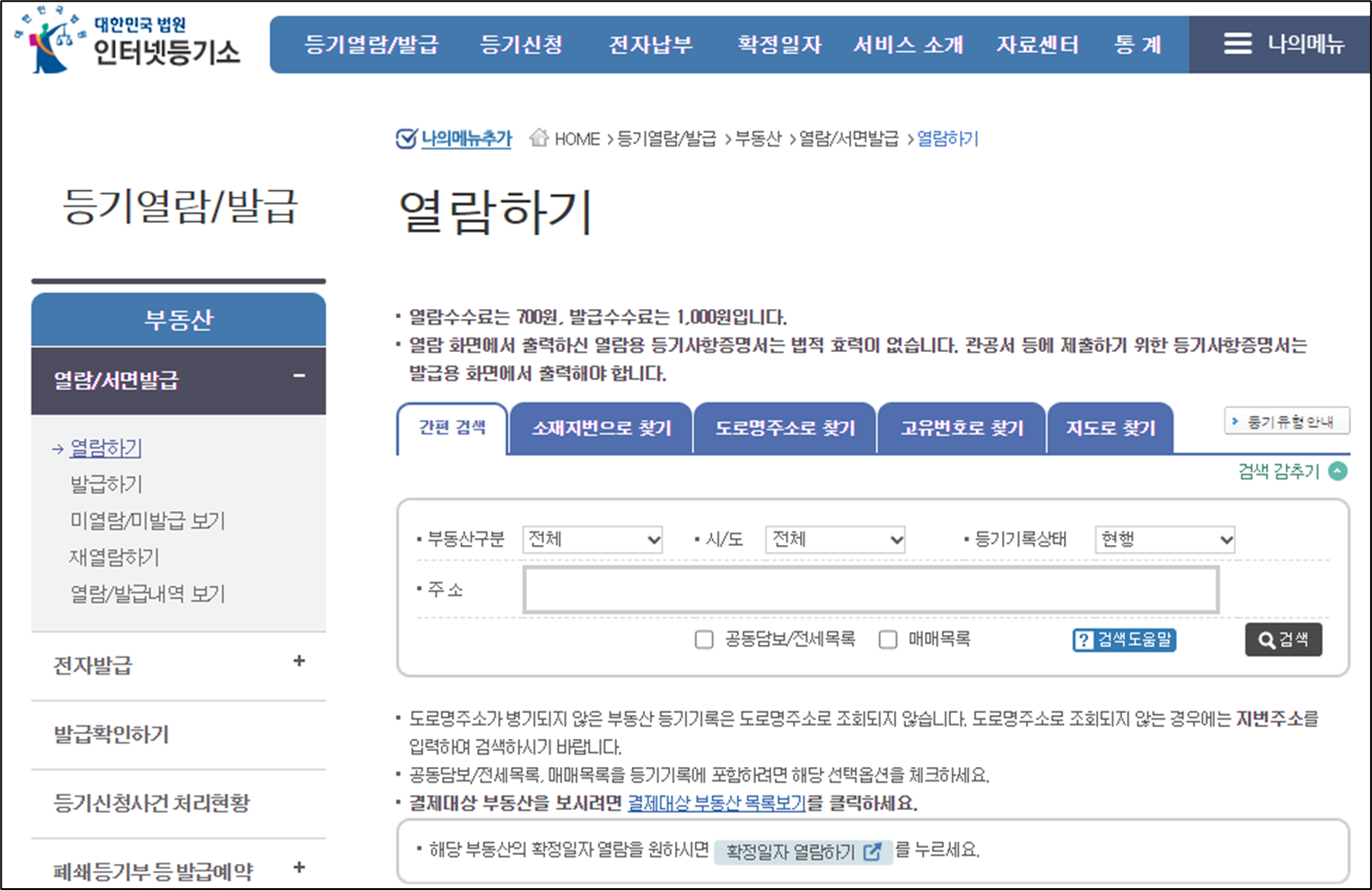The image size is (1372, 890).
Task: Click inside the 주소 address input field
Action: 871,588
